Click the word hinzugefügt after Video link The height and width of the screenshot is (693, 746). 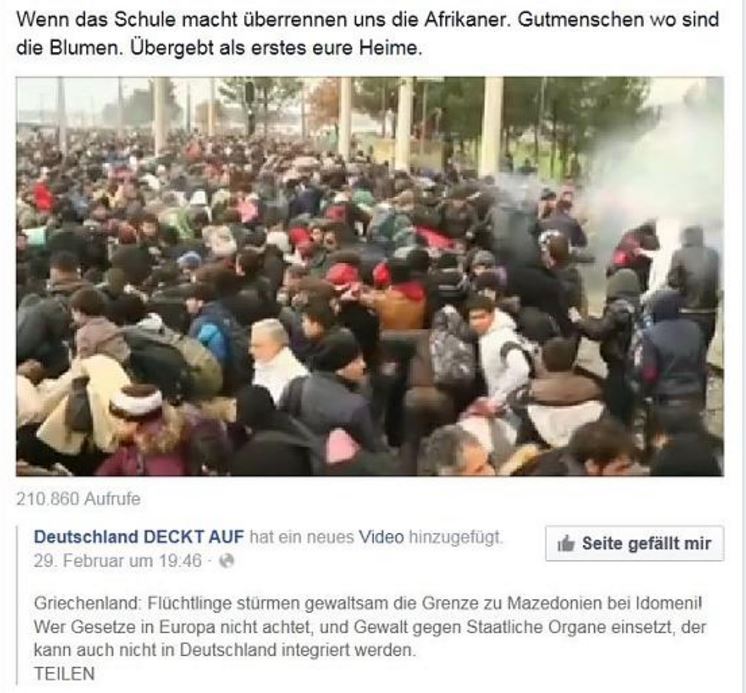click(455, 537)
